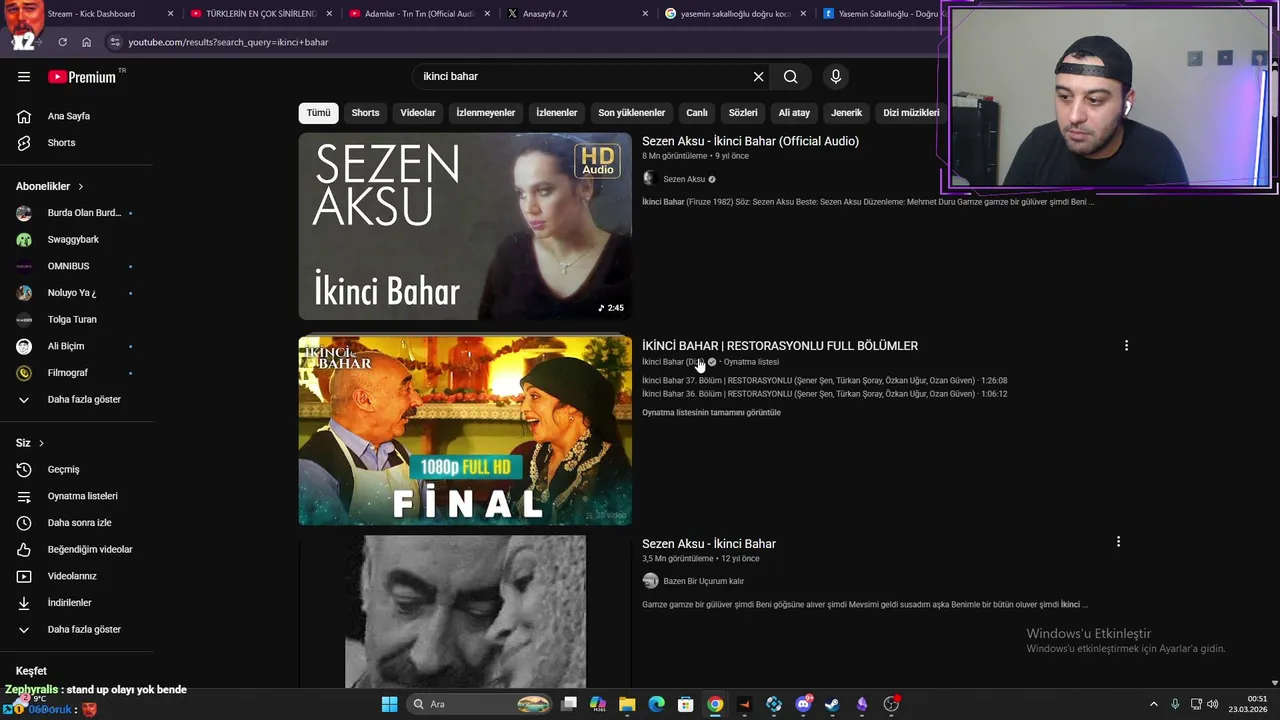Select the Canlı filter chip
This screenshot has height=720, width=1280.
click(x=697, y=113)
